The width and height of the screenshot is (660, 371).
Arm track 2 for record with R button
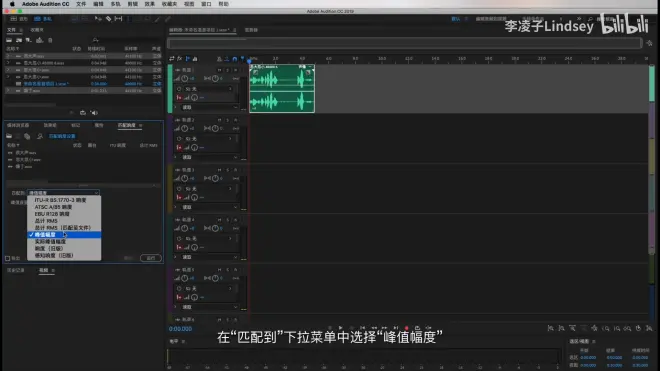[236, 120]
